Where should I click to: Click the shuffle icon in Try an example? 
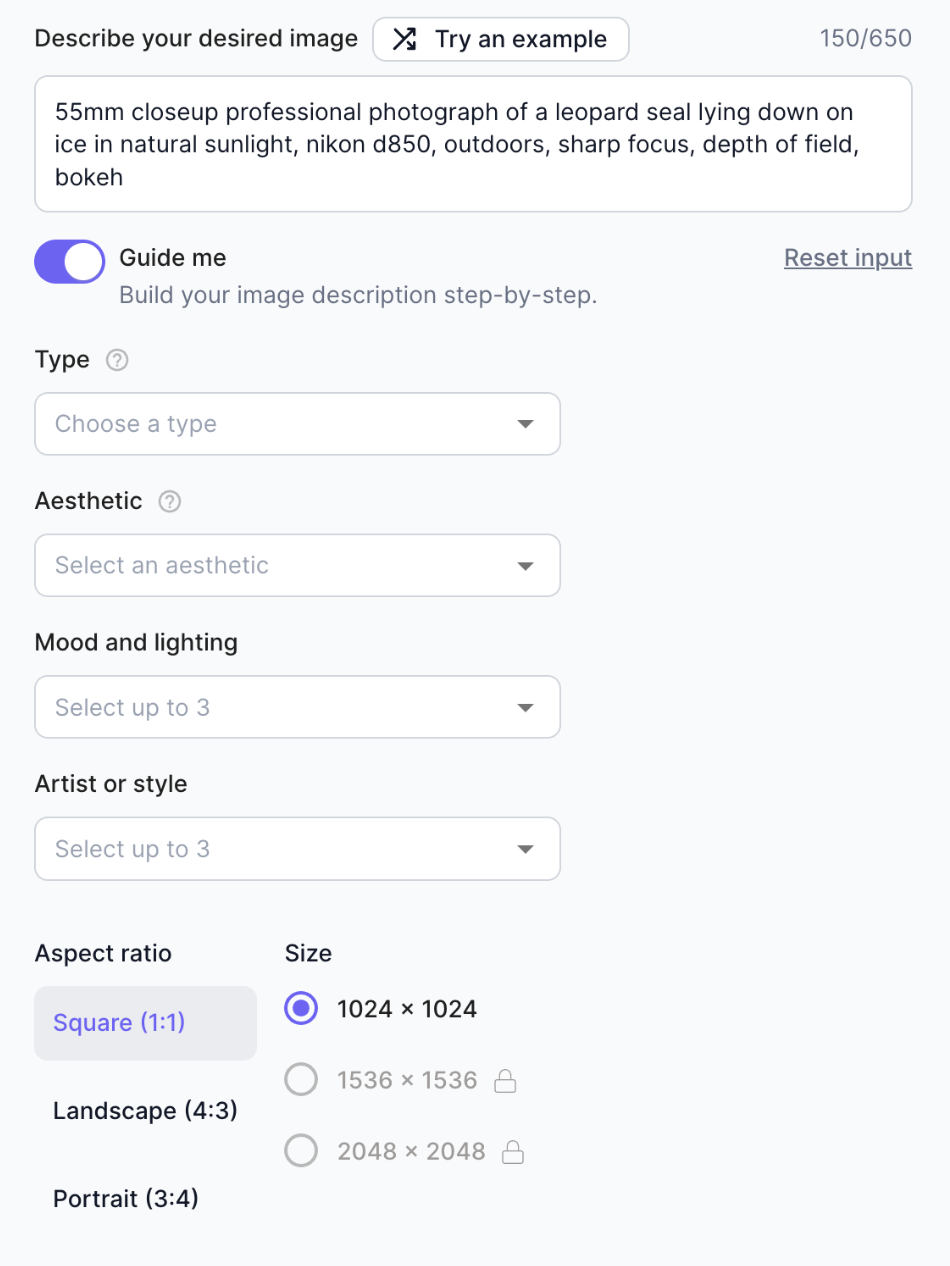click(404, 40)
